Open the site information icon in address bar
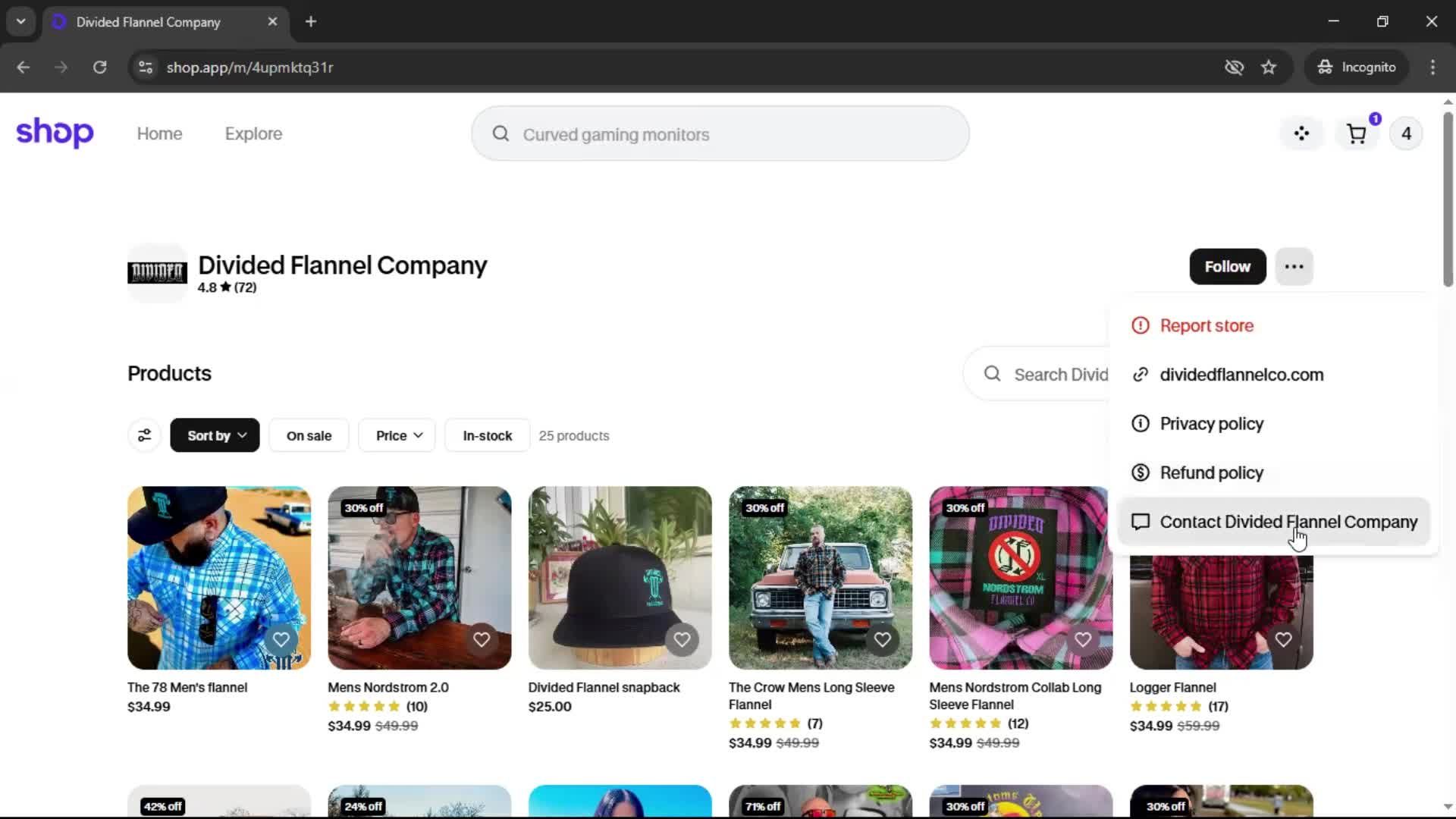Viewport: 1456px width, 819px height. [146, 67]
